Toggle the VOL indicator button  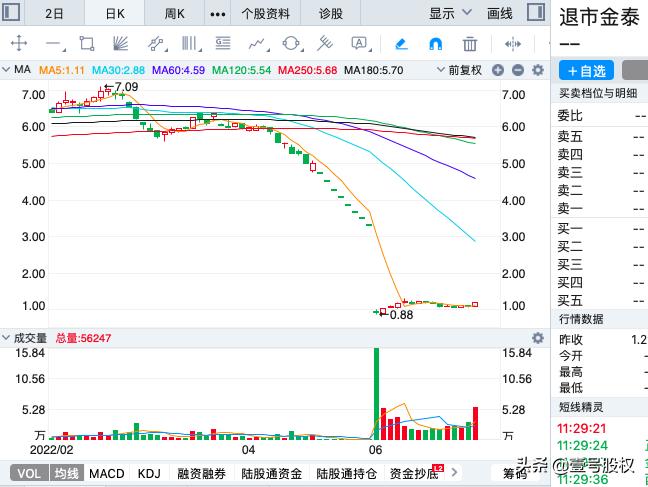tap(29, 473)
